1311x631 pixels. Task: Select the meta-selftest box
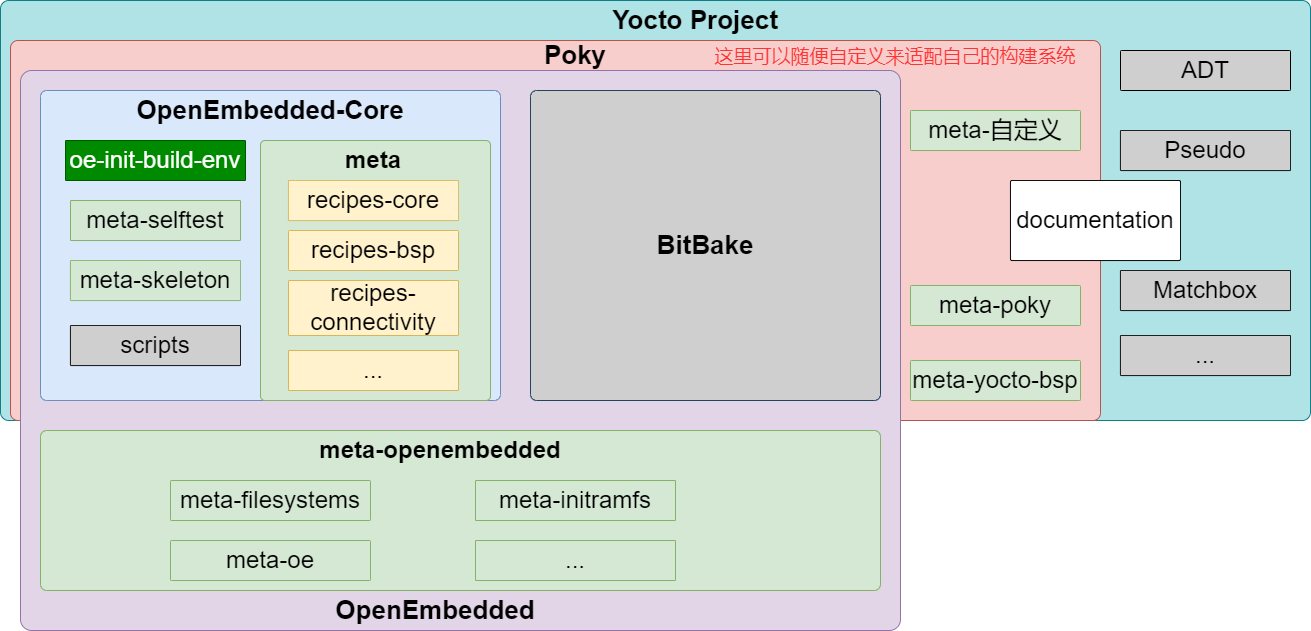pyautogui.click(x=155, y=220)
